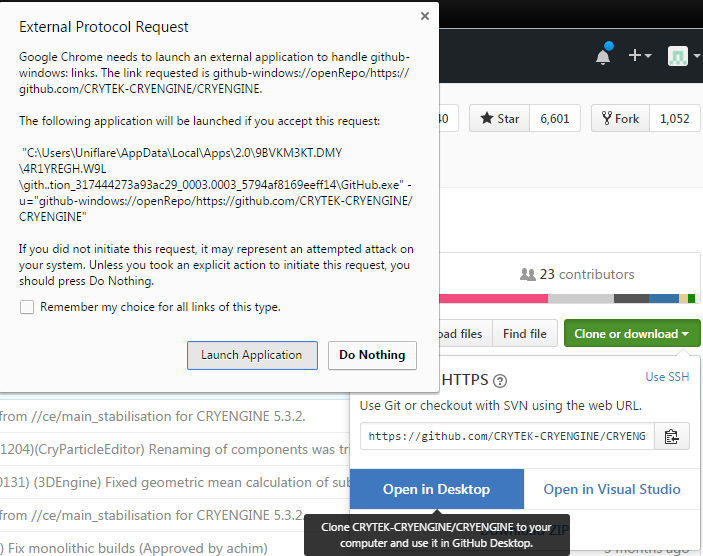Screen dimensions: 703x556
Task: Select the HTTPS clone URL field
Action: click(507, 436)
